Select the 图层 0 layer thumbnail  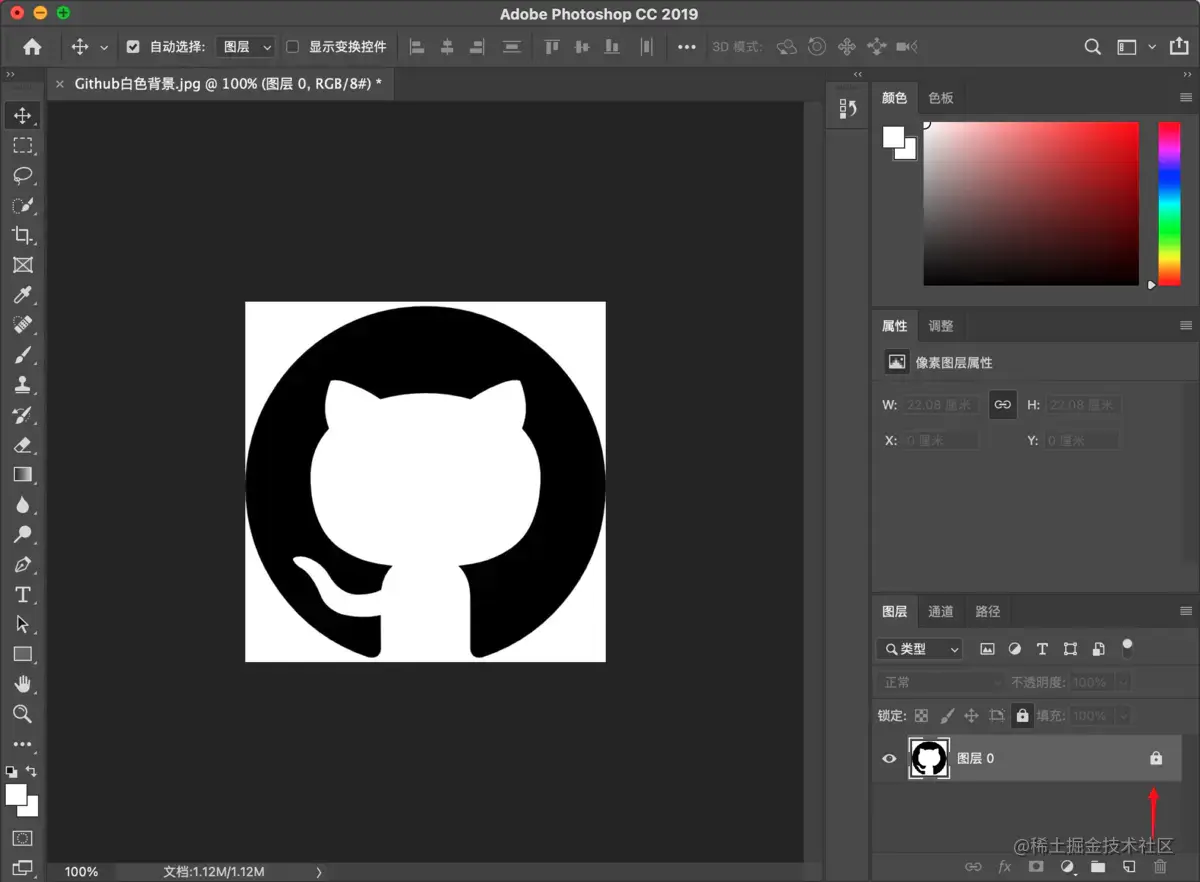pos(929,759)
